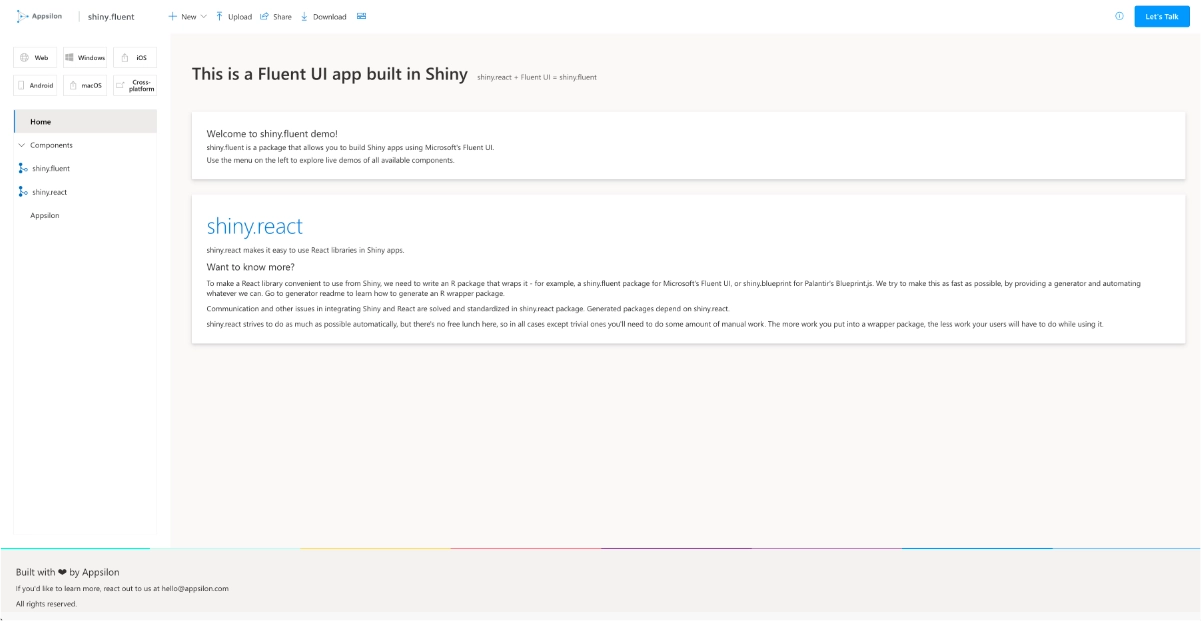Collapse the Components section

point(22,144)
